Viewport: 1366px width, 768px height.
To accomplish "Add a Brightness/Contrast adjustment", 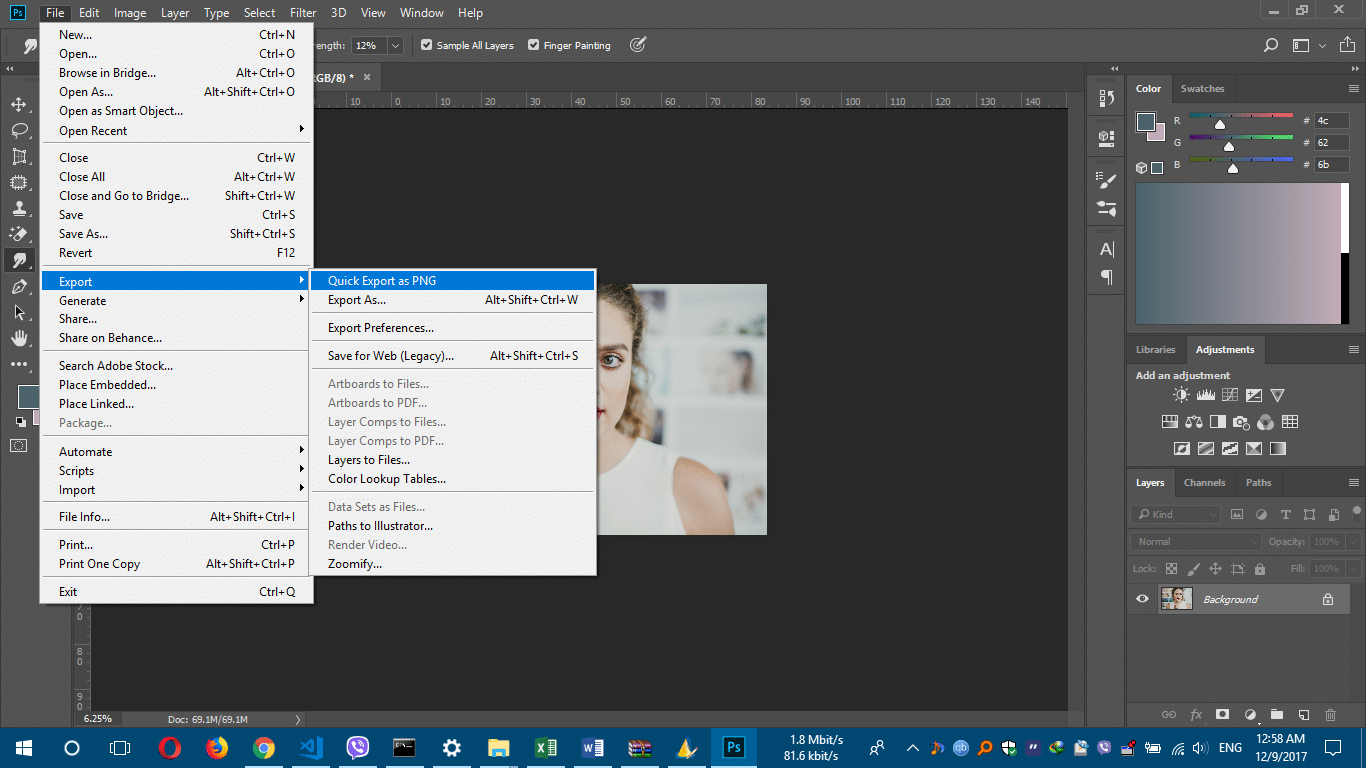I will pyautogui.click(x=1181, y=395).
